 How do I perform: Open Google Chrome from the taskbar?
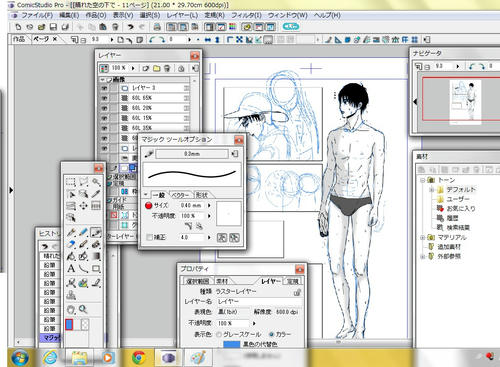pyautogui.click(x=139, y=358)
